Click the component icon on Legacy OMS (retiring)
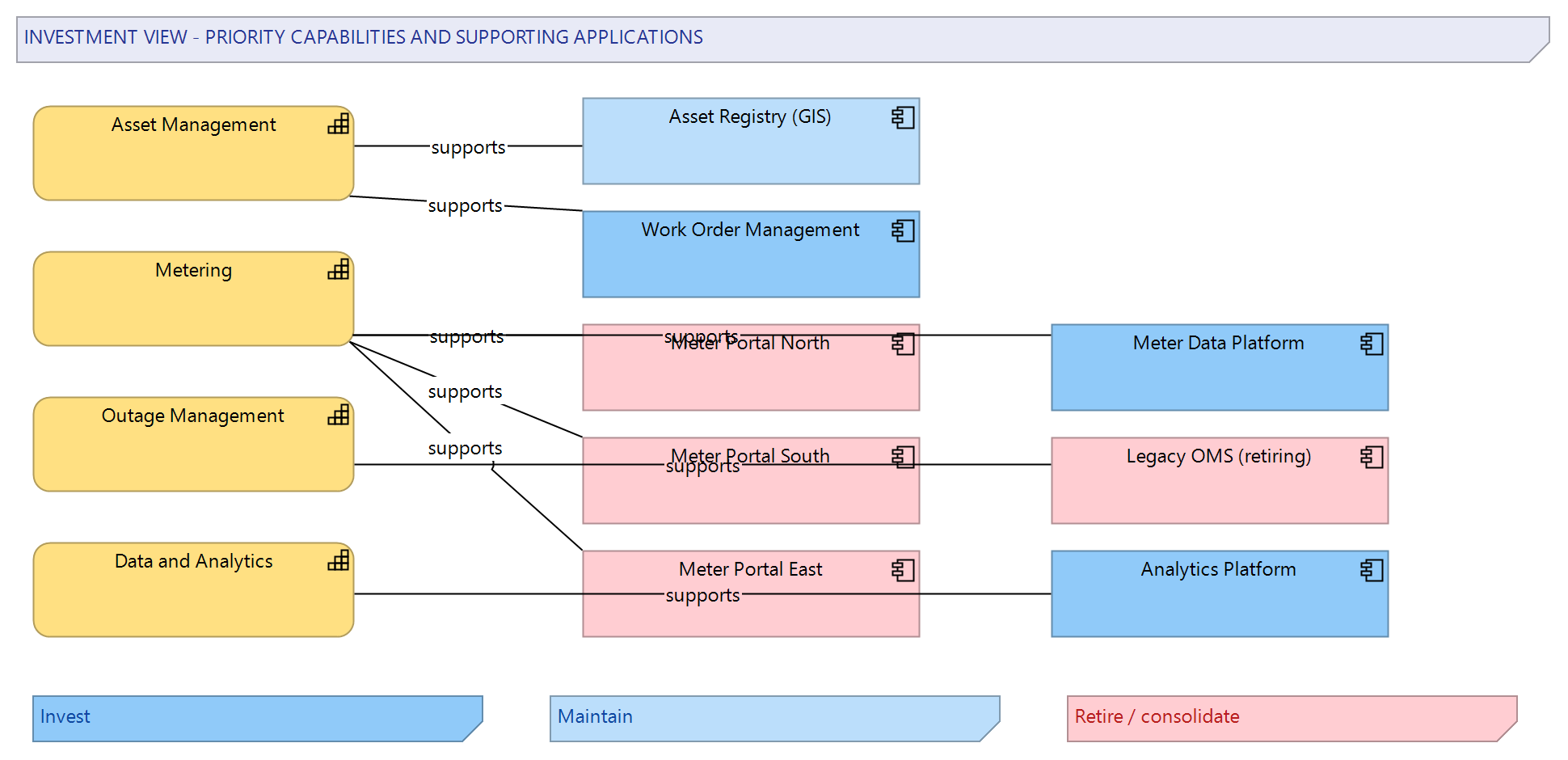The width and height of the screenshot is (1568, 760). click(x=1372, y=457)
